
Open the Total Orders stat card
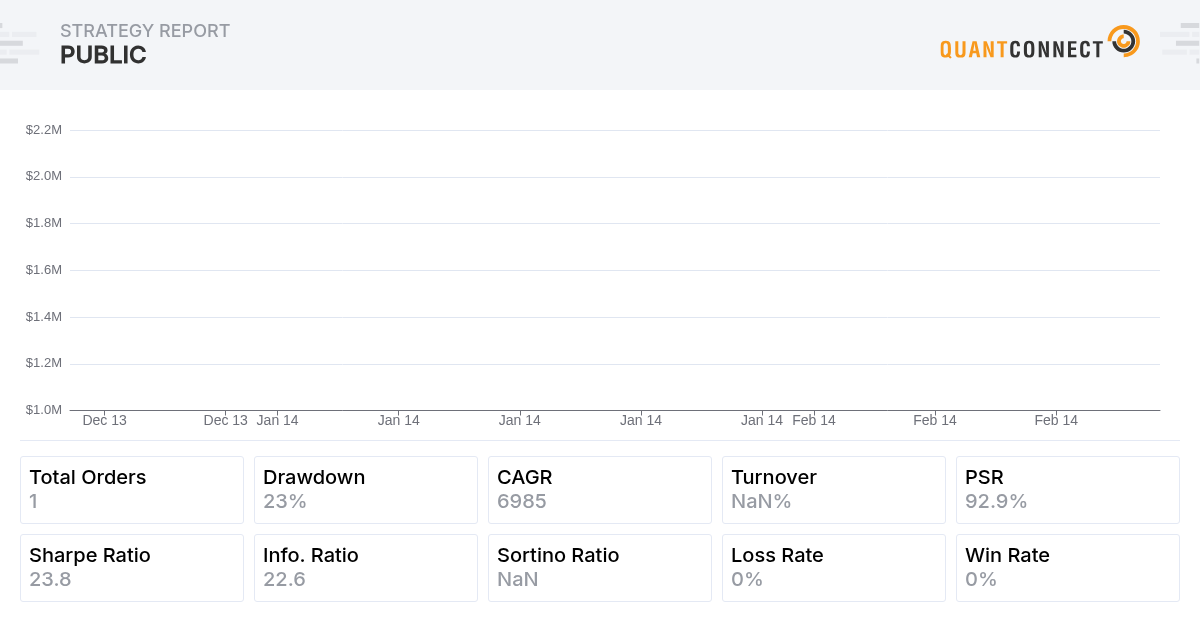[132, 490]
